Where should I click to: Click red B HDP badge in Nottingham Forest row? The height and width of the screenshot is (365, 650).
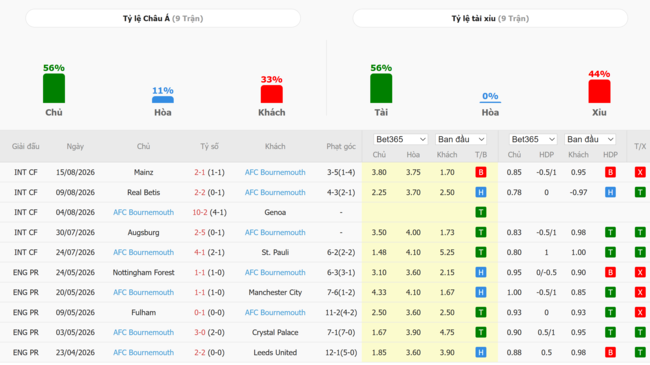tap(610, 273)
